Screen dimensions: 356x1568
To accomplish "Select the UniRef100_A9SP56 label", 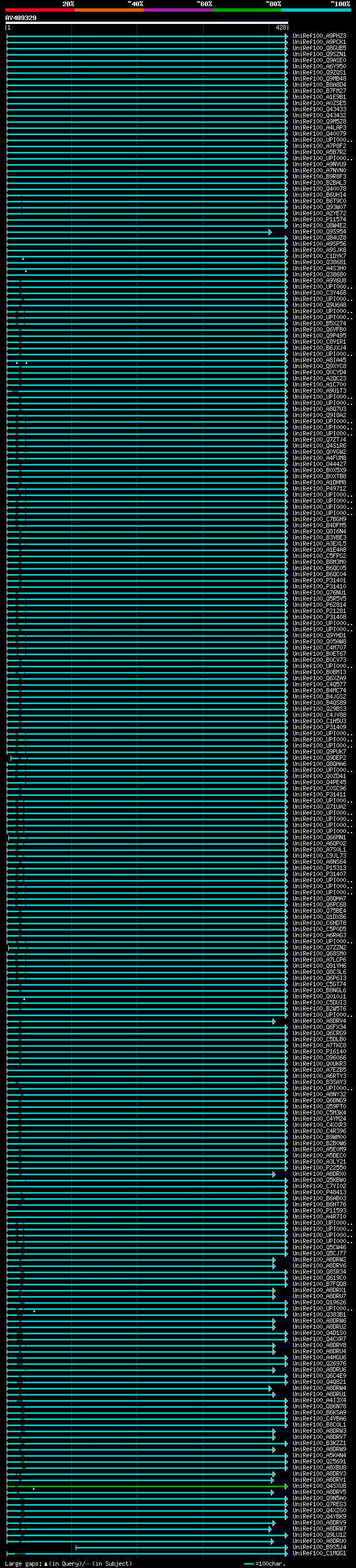I will (319, 244).
